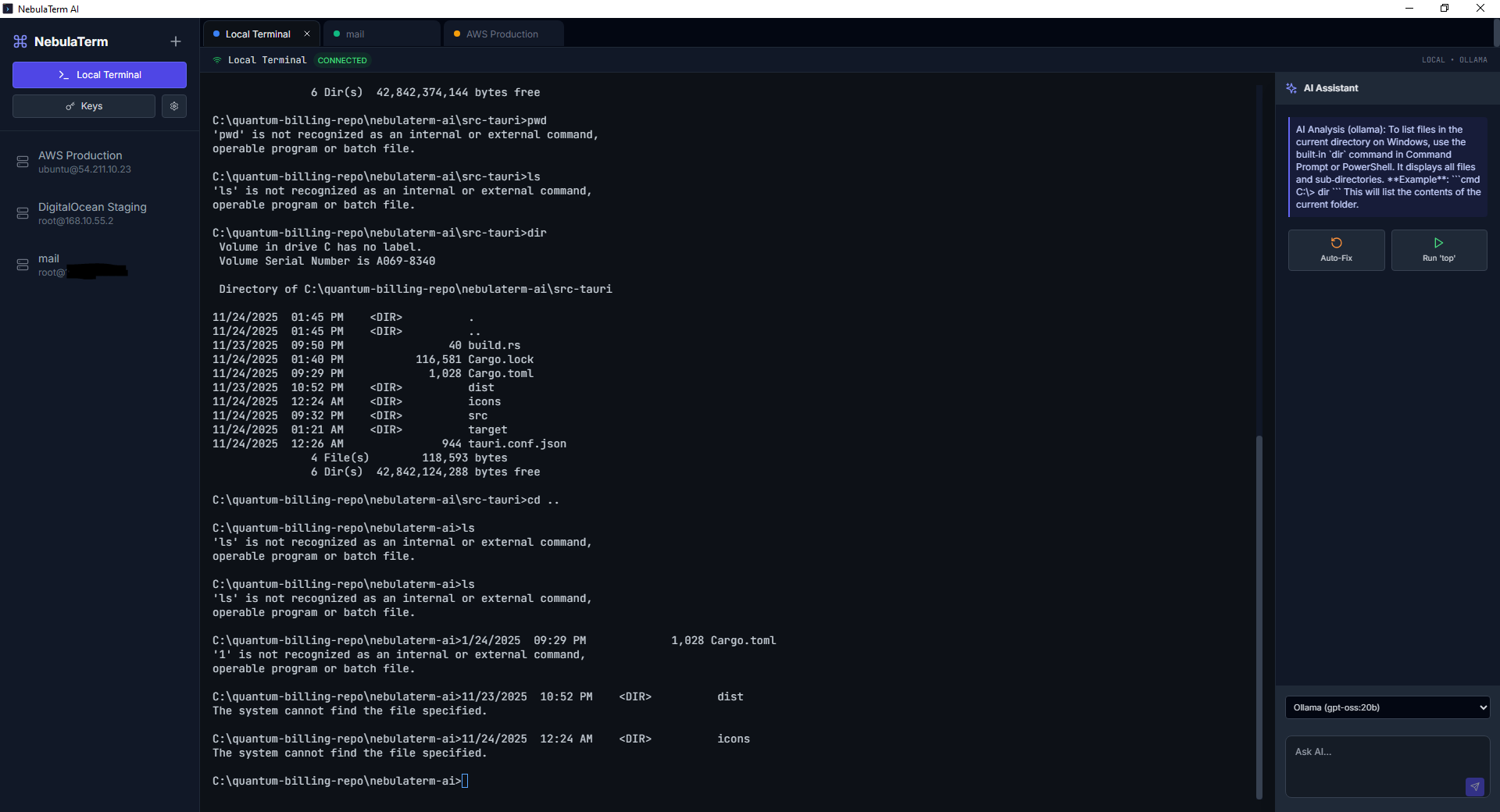Click the NebulaTerm AI title bar icon

tap(8, 9)
